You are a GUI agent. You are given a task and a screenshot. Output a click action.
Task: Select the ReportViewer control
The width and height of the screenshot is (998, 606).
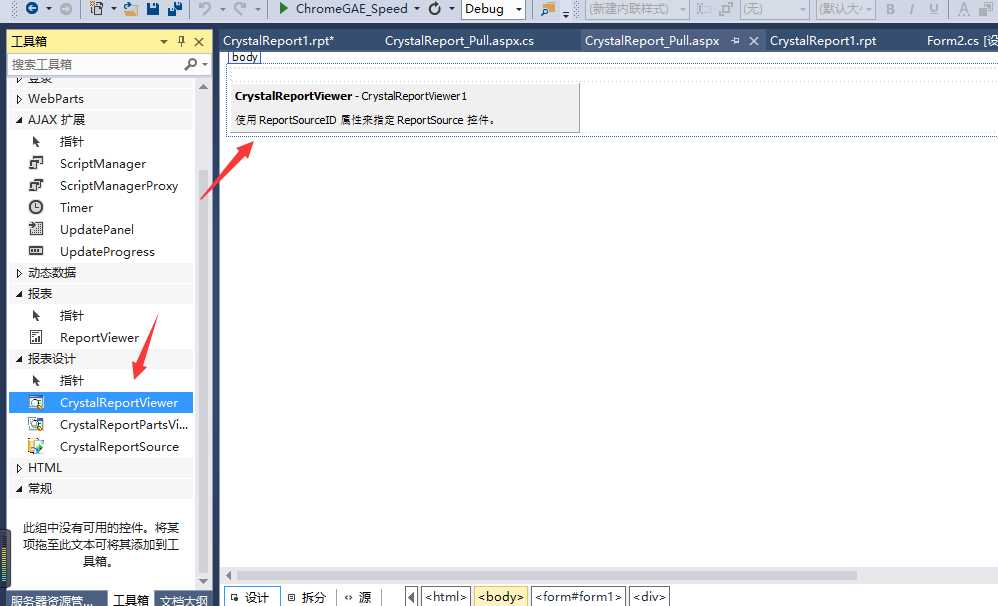[x=101, y=337]
